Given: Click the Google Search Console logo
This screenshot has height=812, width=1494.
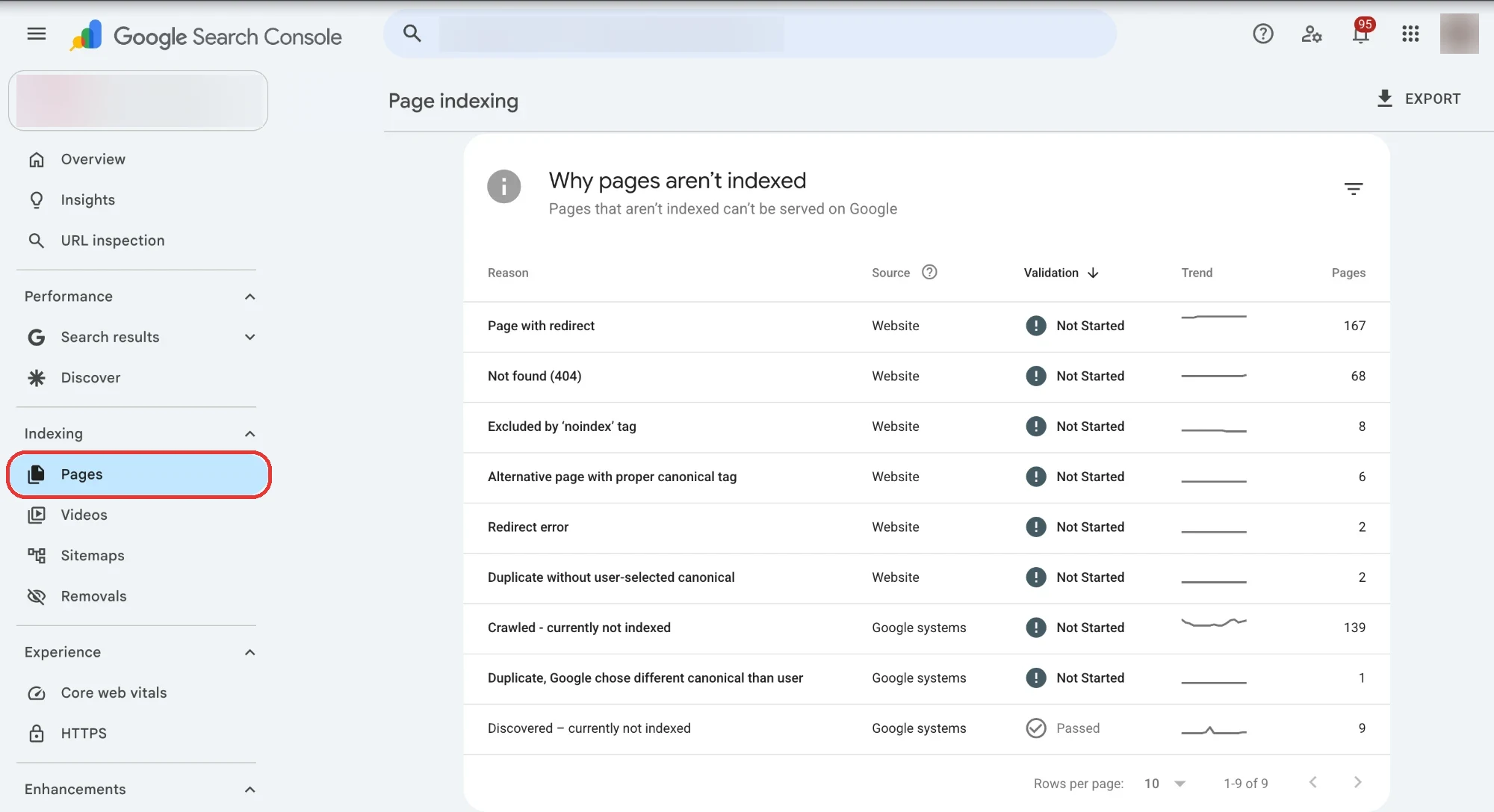Looking at the screenshot, I should [x=205, y=36].
